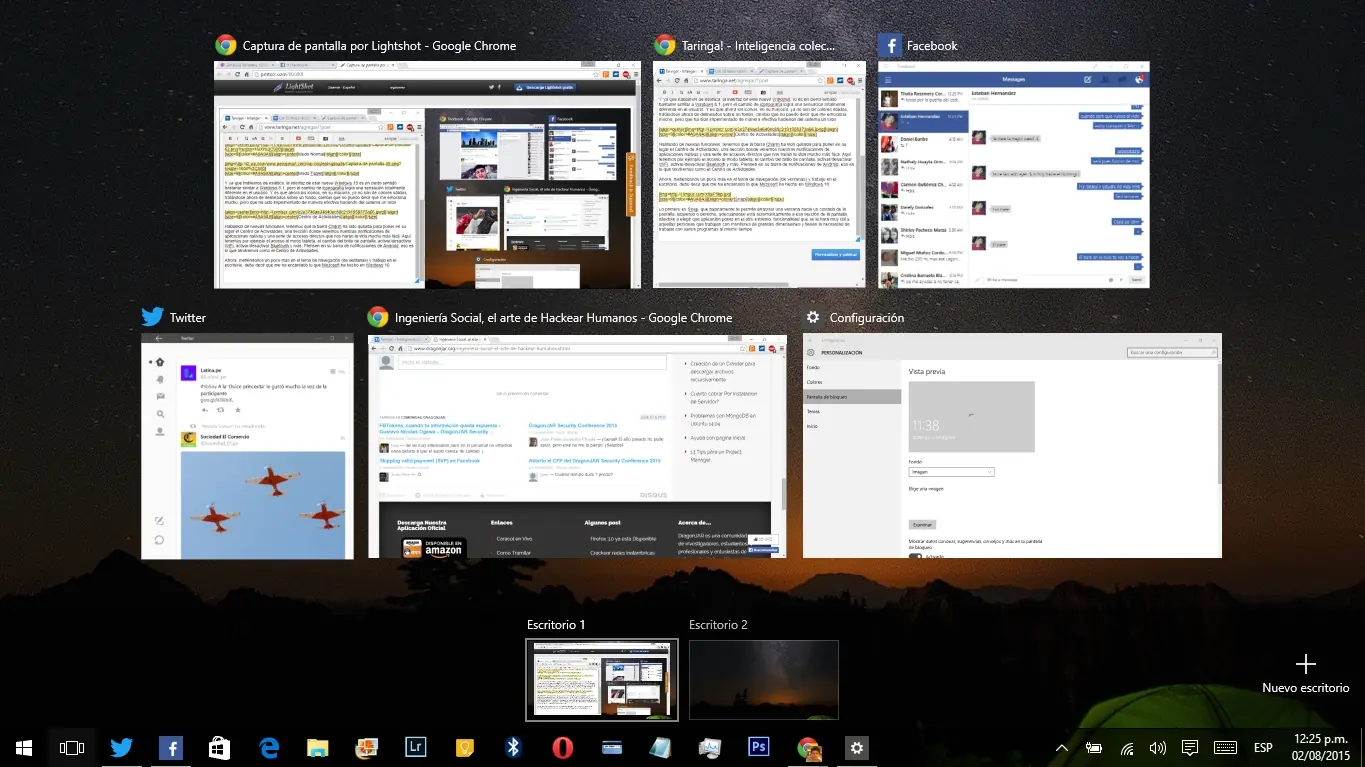Viewport: 1365px width, 767px height.
Task: Open Settings gear on the taskbar
Action: pyautogui.click(x=856, y=747)
